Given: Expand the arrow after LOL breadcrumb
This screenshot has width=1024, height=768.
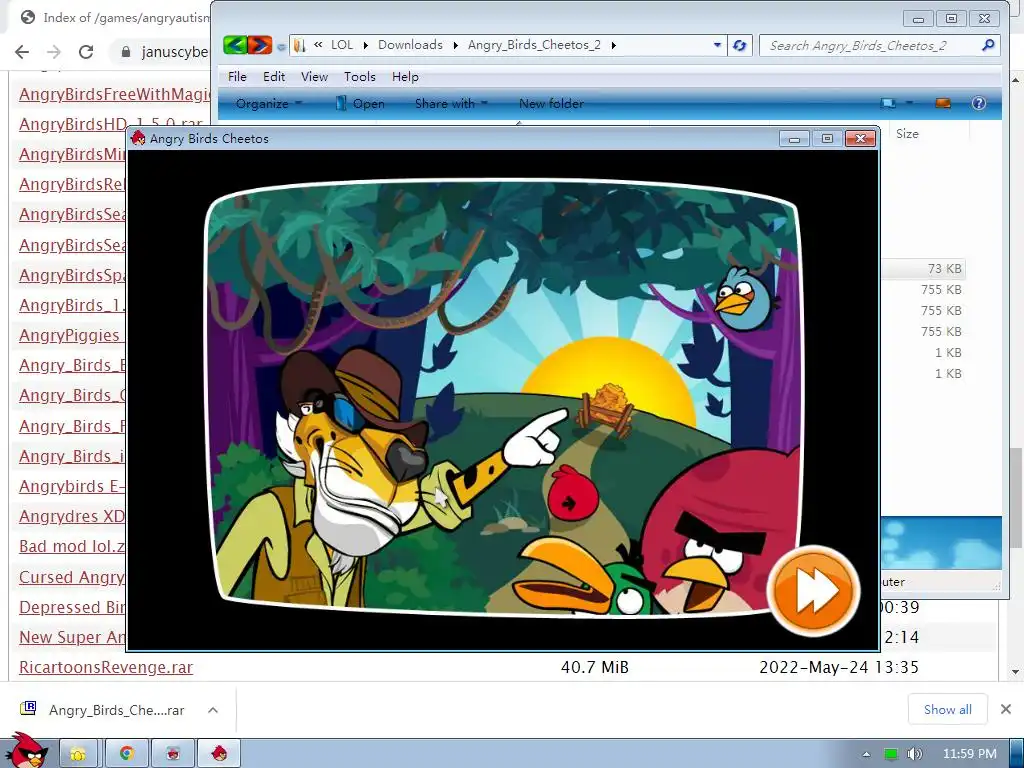Looking at the screenshot, I should (x=365, y=45).
